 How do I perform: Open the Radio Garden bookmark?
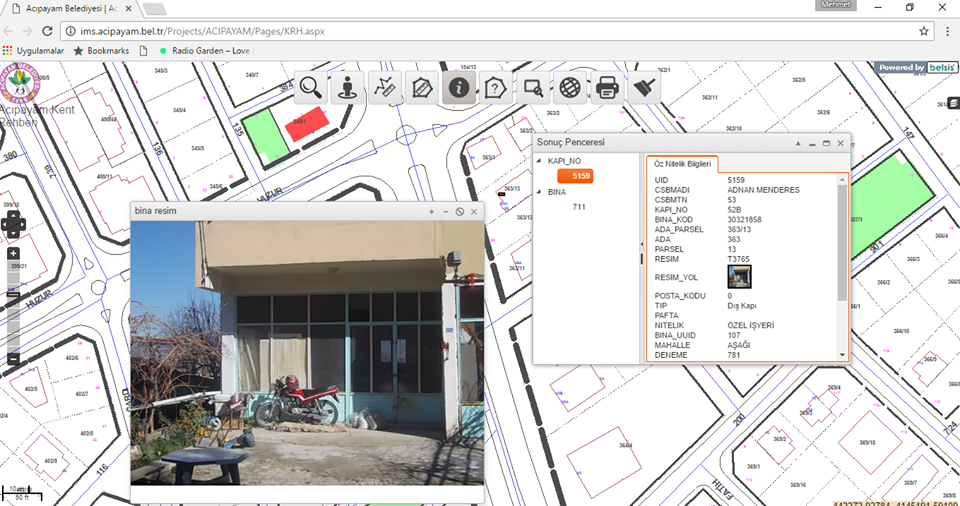(x=204, y=51)
